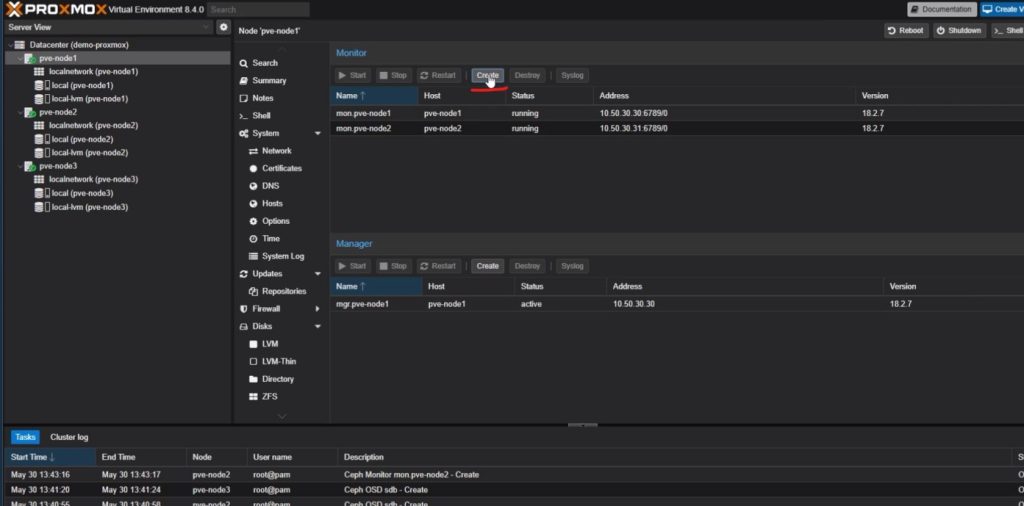1024x506 pixels.
Task: Open the Directory disks page
Action: [x=278, y=379]
